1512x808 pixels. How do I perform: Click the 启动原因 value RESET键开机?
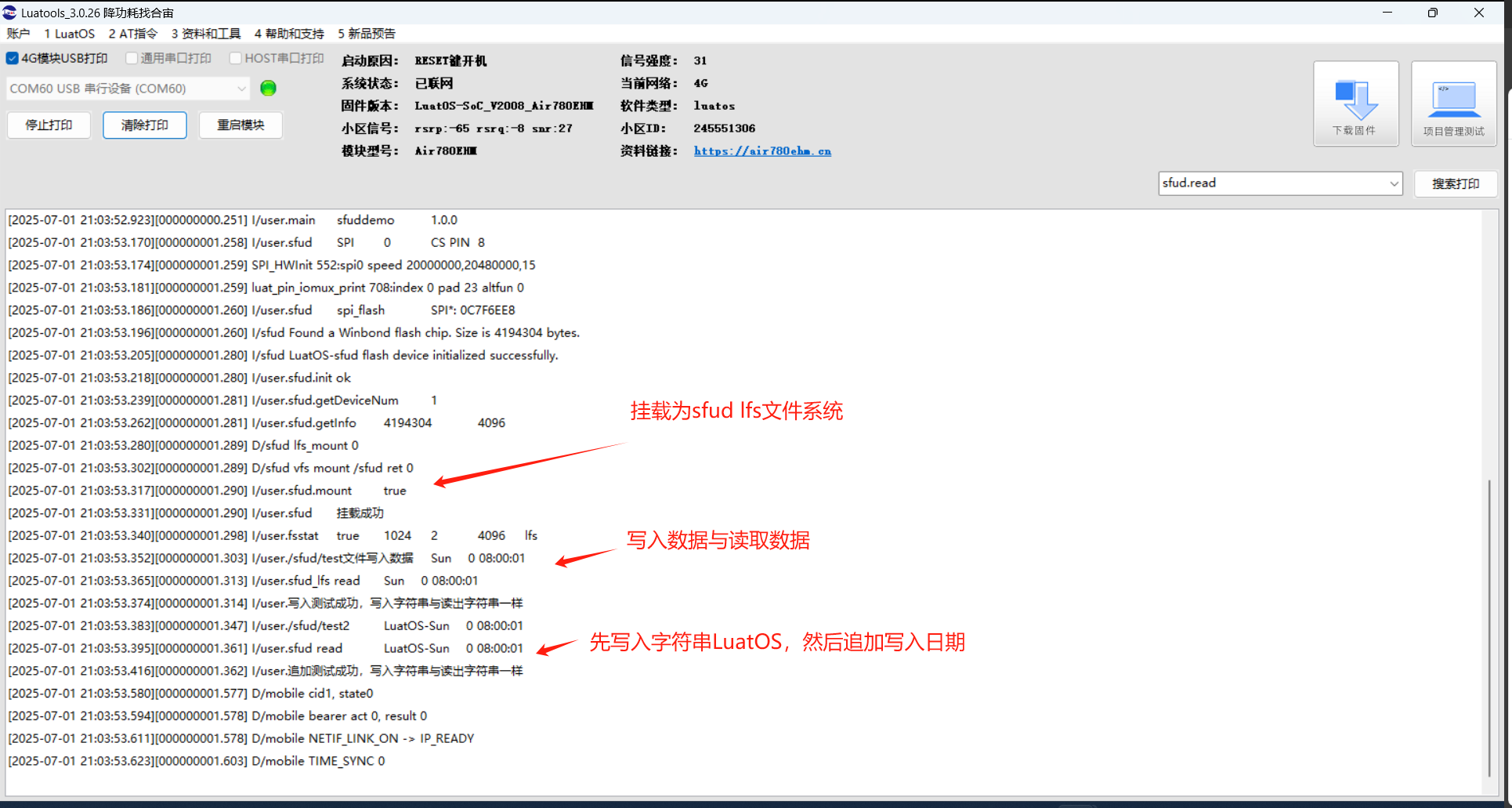(450, 61)
